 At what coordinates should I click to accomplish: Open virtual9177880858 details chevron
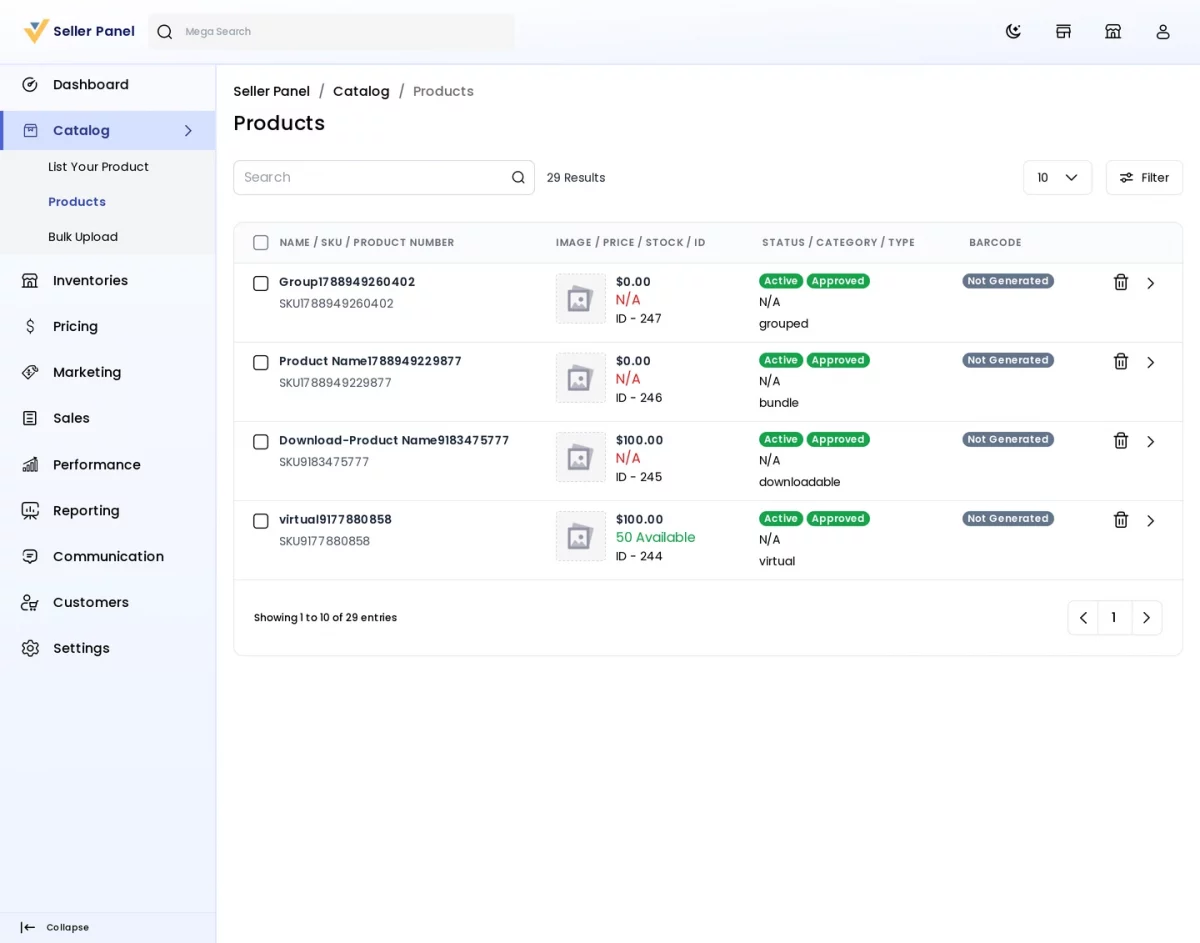tap(1151, 521)
